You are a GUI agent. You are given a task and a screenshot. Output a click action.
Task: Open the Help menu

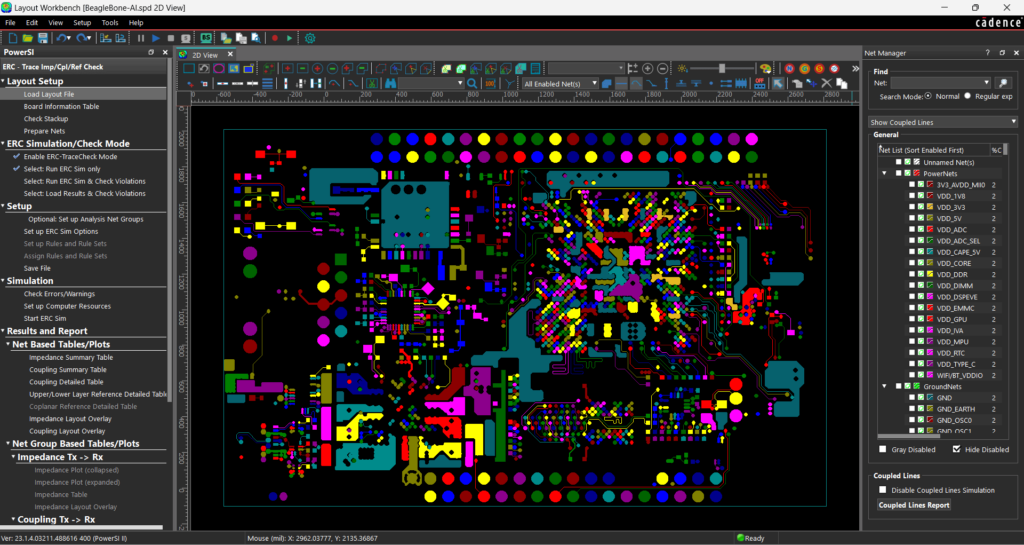point(136,23)
